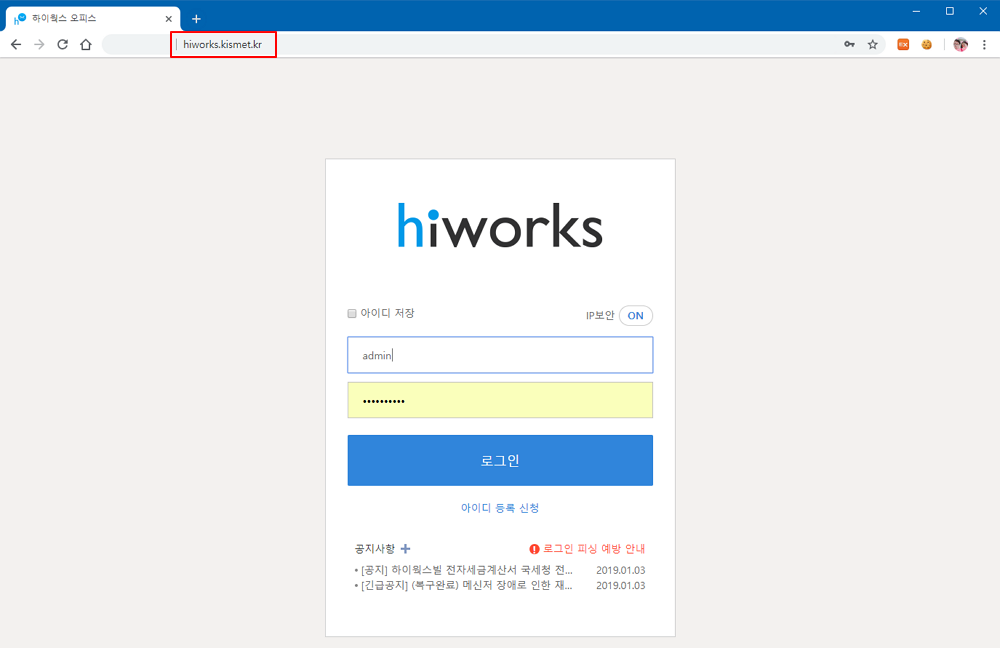Open a new browser tab
The width and height of the screenshot is (1000, 648).
click(x=196, y=19)
